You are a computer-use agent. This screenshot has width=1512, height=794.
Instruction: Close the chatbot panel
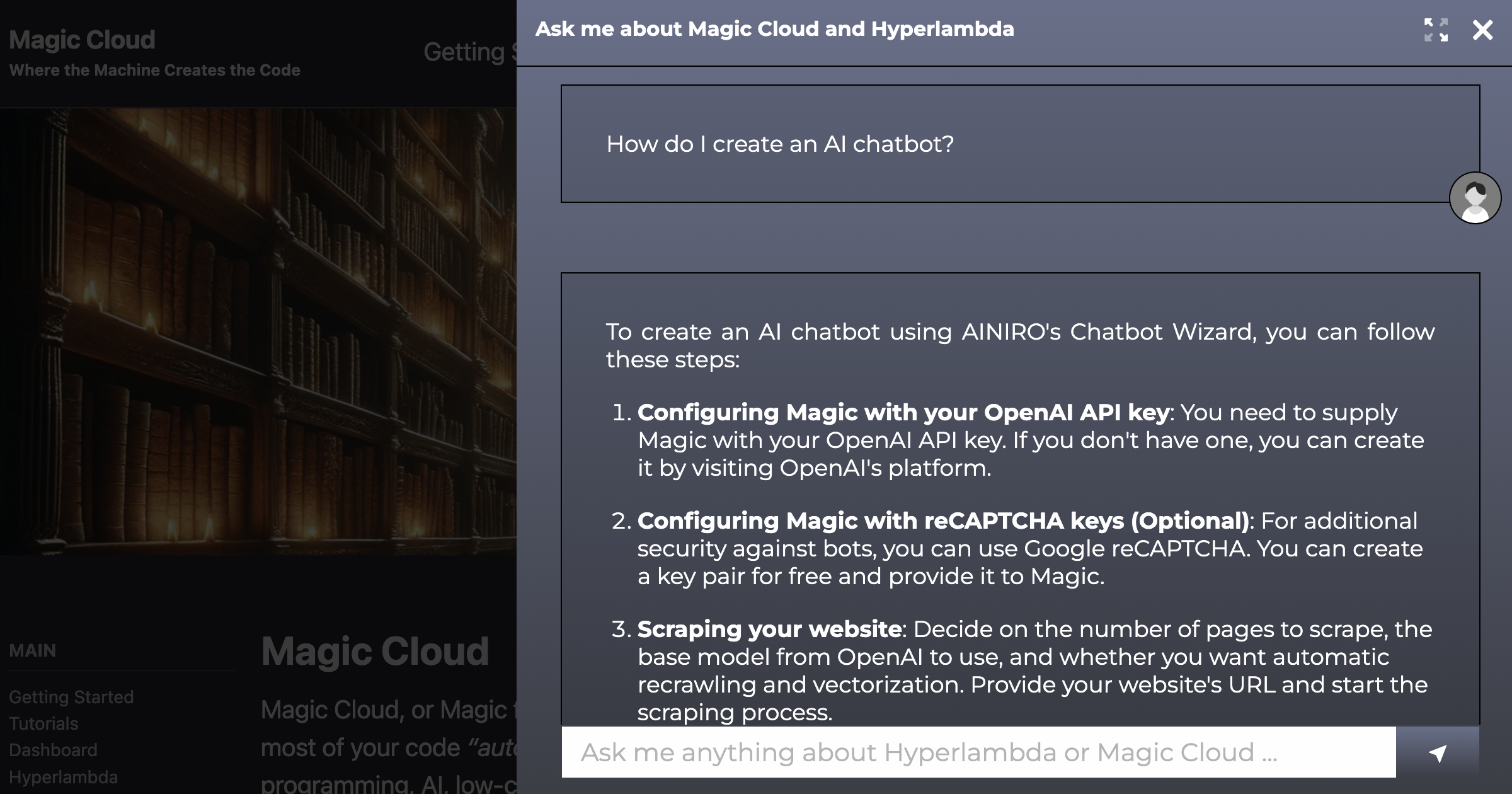(1482, 30)
